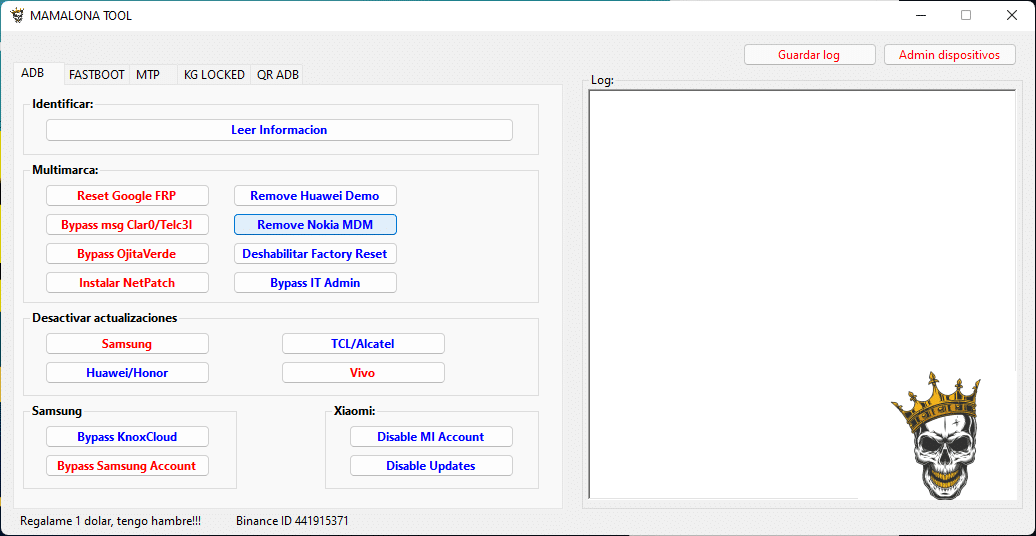The height and width of the screenshot is (536, 1036).
Task: Maximize the MAMALONA TOOL window
Action: [x=966, y=15]
